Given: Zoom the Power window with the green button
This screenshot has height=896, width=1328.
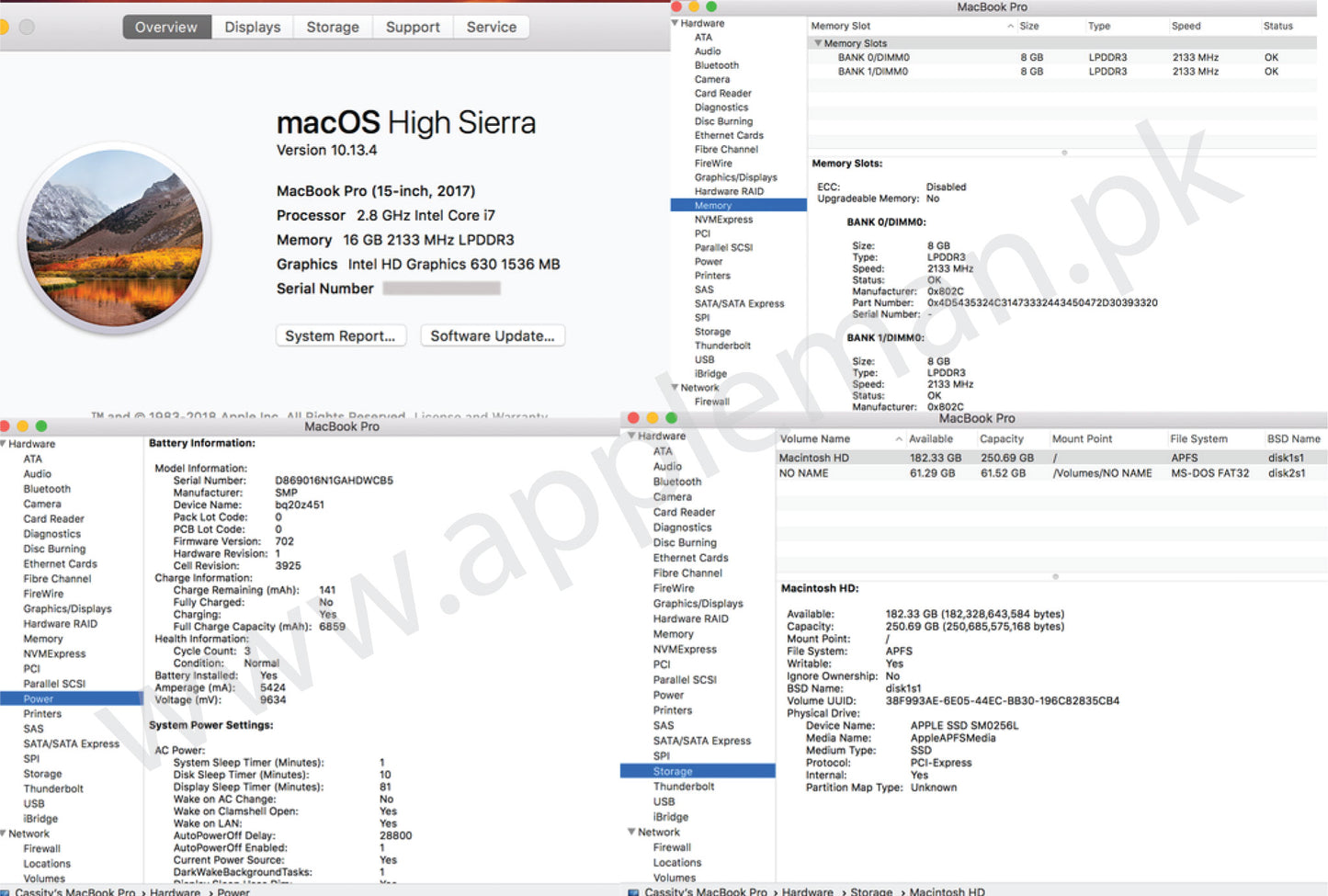Looking at the screenshot, I should pos(40,426).
